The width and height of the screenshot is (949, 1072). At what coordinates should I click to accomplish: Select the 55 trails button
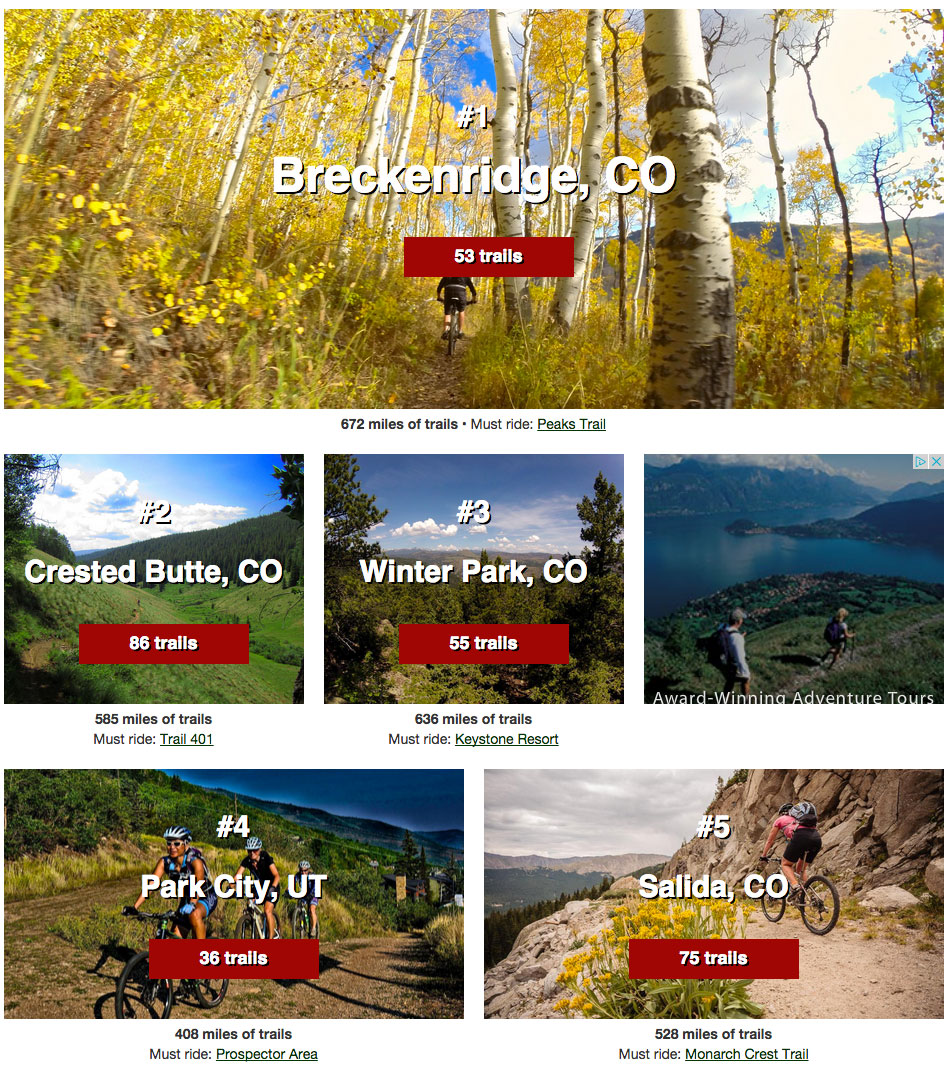point(483,643)
